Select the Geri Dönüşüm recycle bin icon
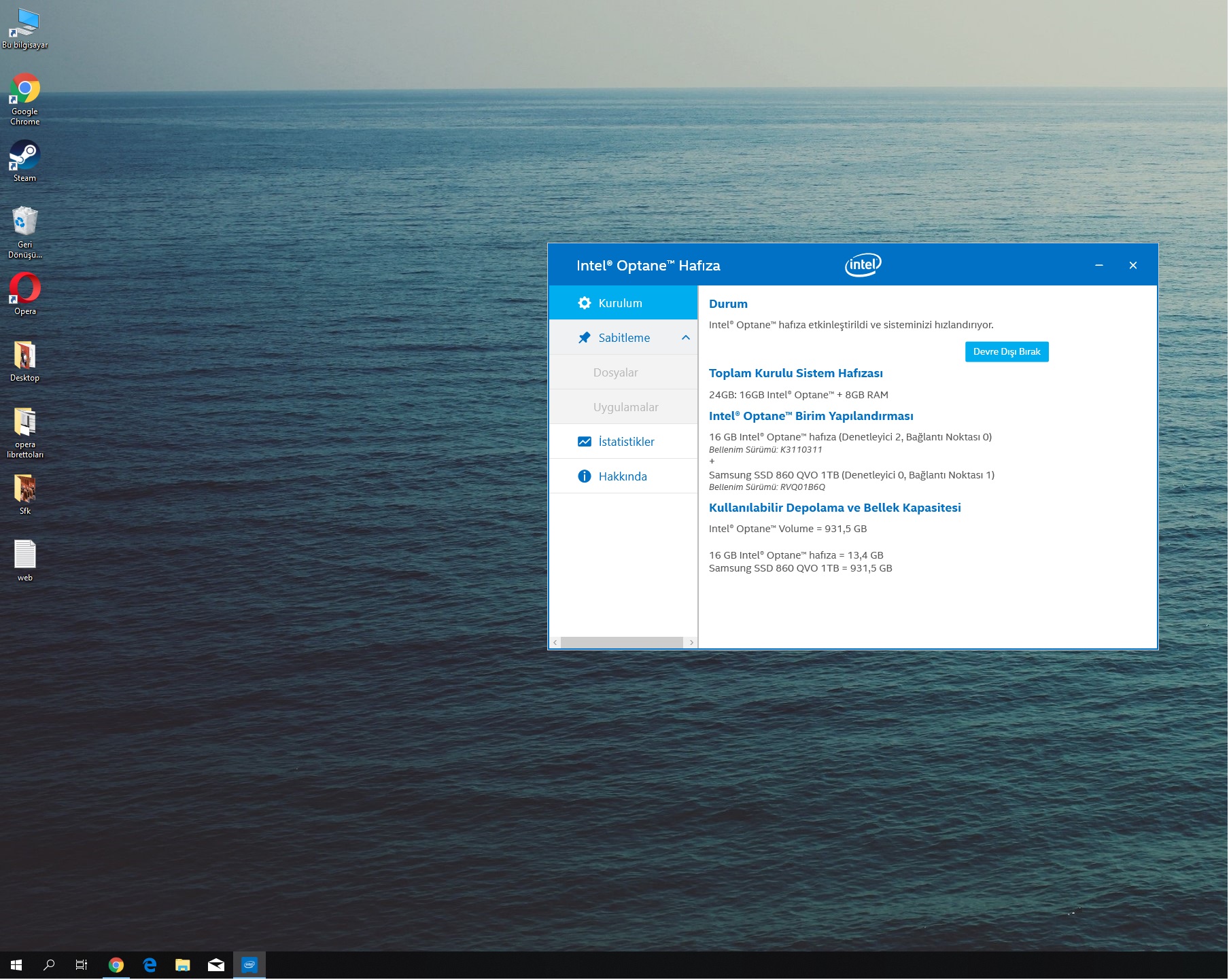 [x=25, y=232]
